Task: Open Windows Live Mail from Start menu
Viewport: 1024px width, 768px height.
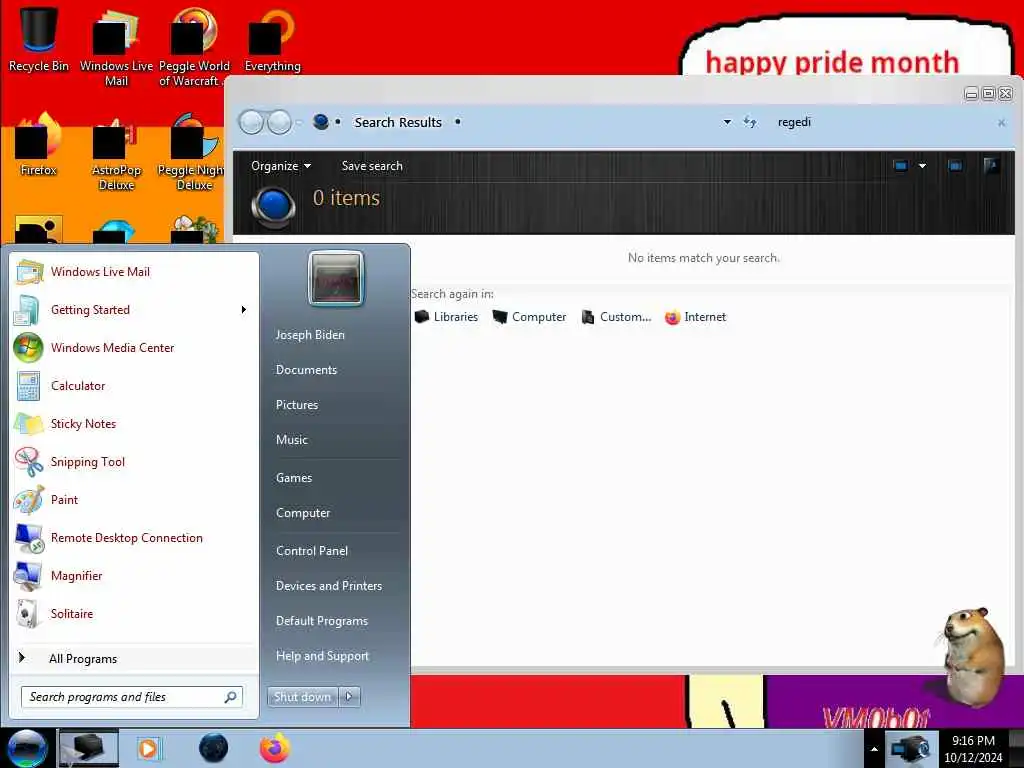Action: (x=134, y=272)
